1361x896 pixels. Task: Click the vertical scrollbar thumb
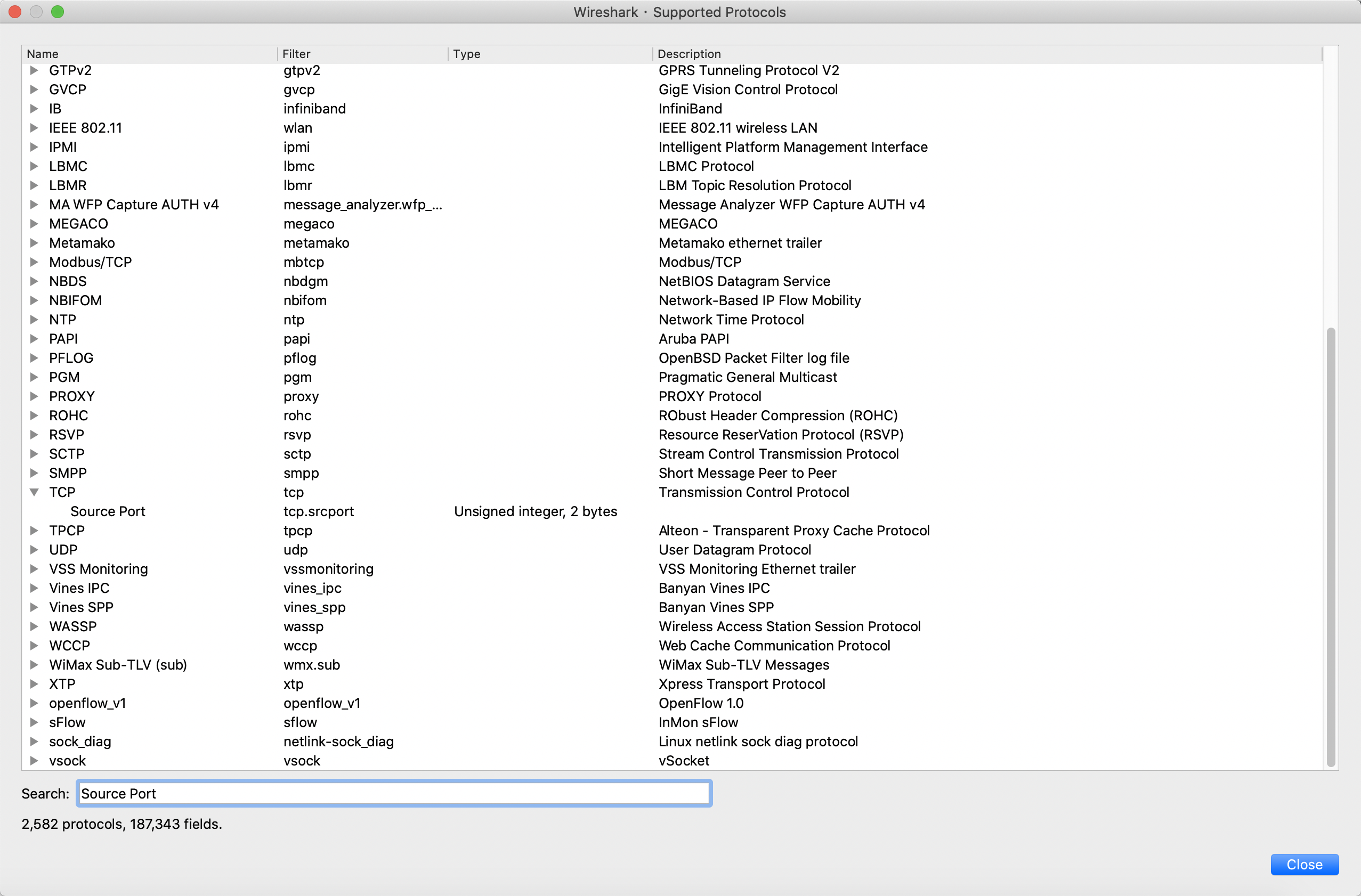pyautogui.click(x=1331, y=546)
